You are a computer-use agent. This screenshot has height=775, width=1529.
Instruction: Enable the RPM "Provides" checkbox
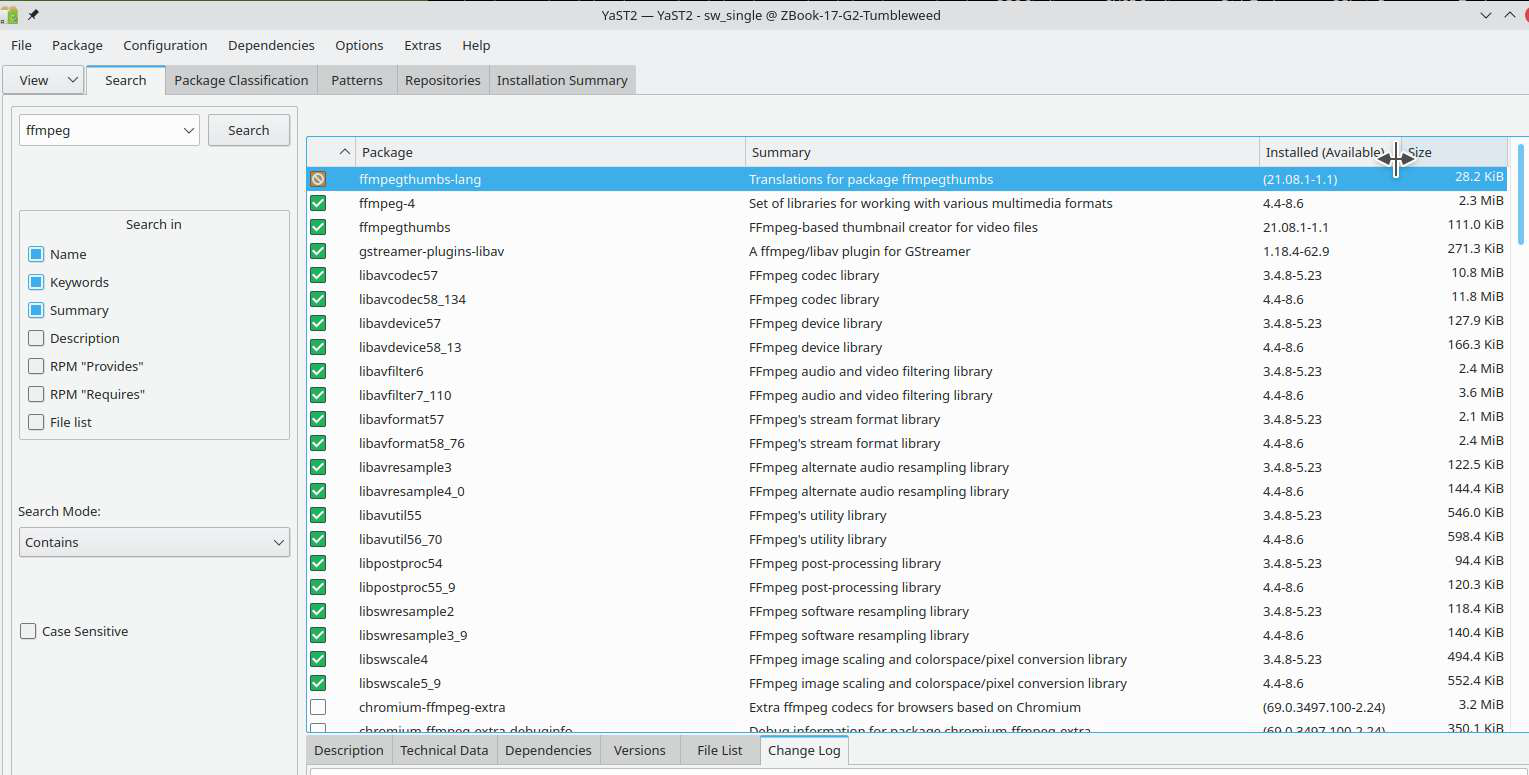coord(36,366)
